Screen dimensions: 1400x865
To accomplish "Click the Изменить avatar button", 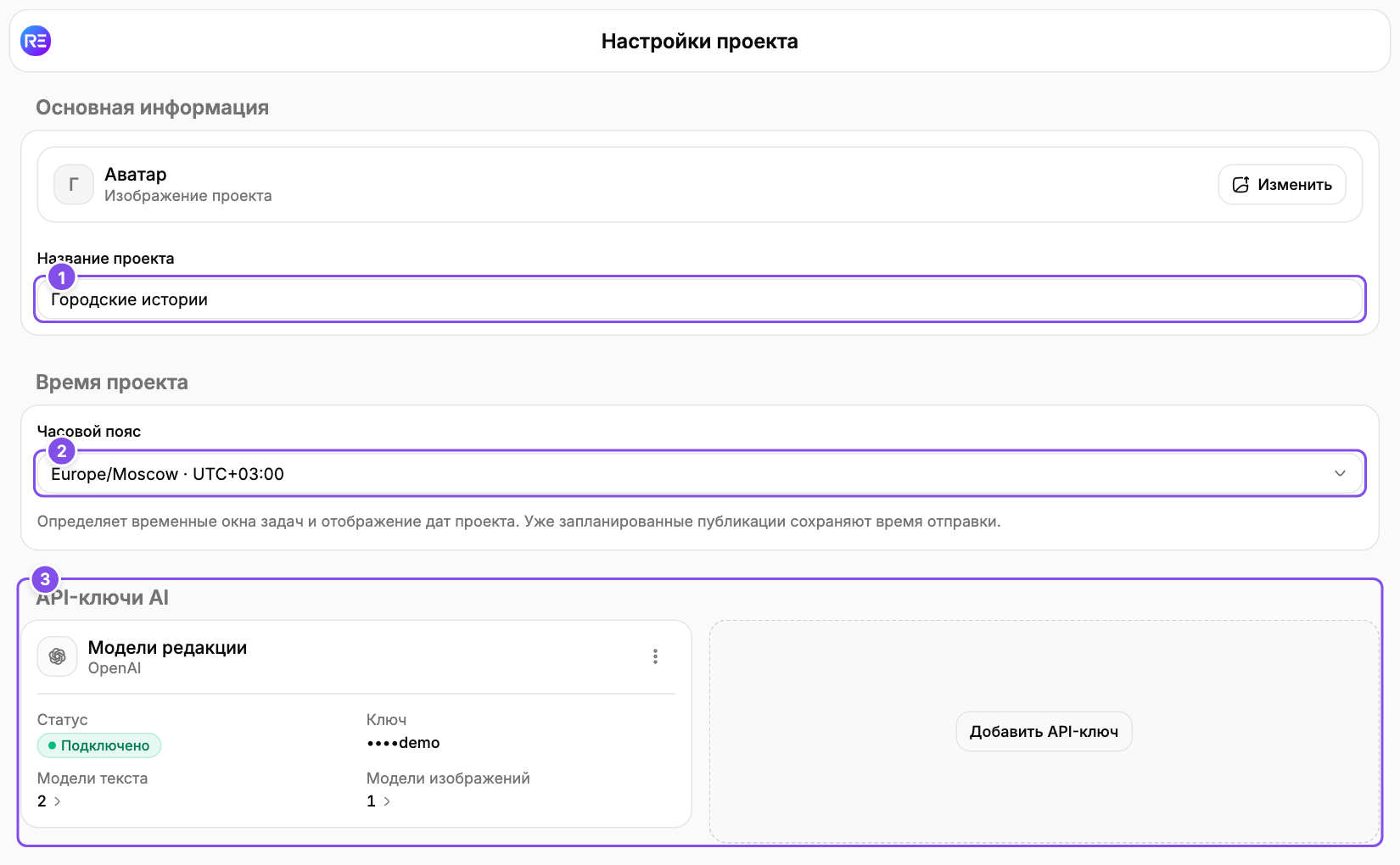I will [x=1281, y=185].
